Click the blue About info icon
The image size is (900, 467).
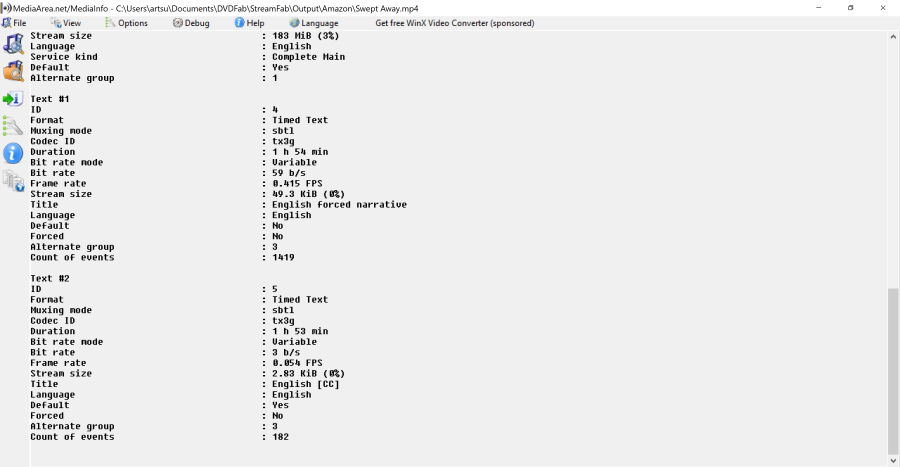click(13, 153)
